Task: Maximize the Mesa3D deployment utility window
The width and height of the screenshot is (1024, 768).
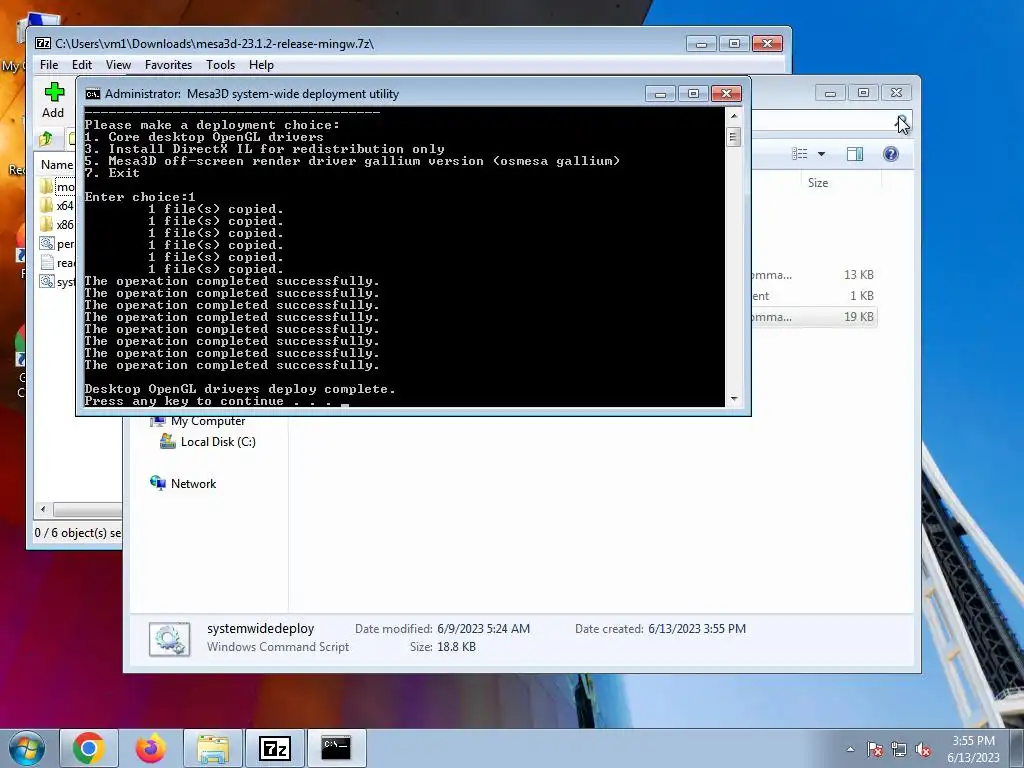Action: click(693, 94)
